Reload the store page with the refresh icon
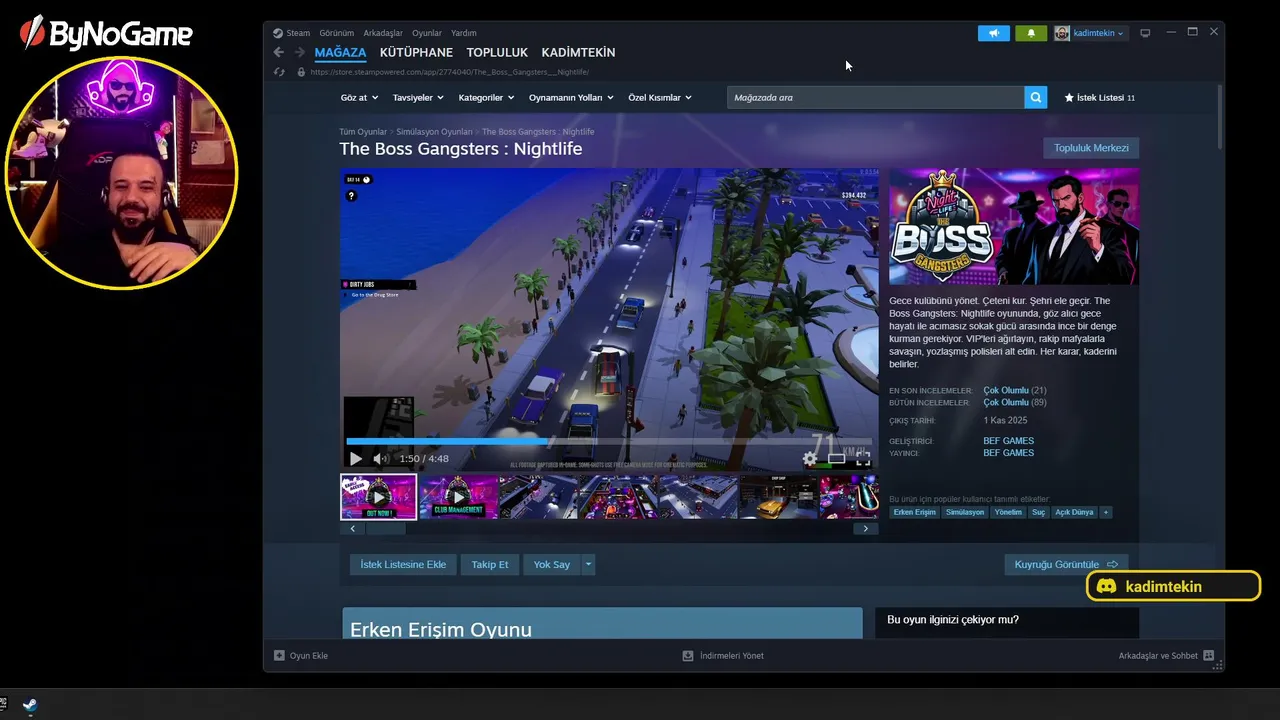Image resolution: width=1280 pixels, height=720 pixels. click(279, 72)
